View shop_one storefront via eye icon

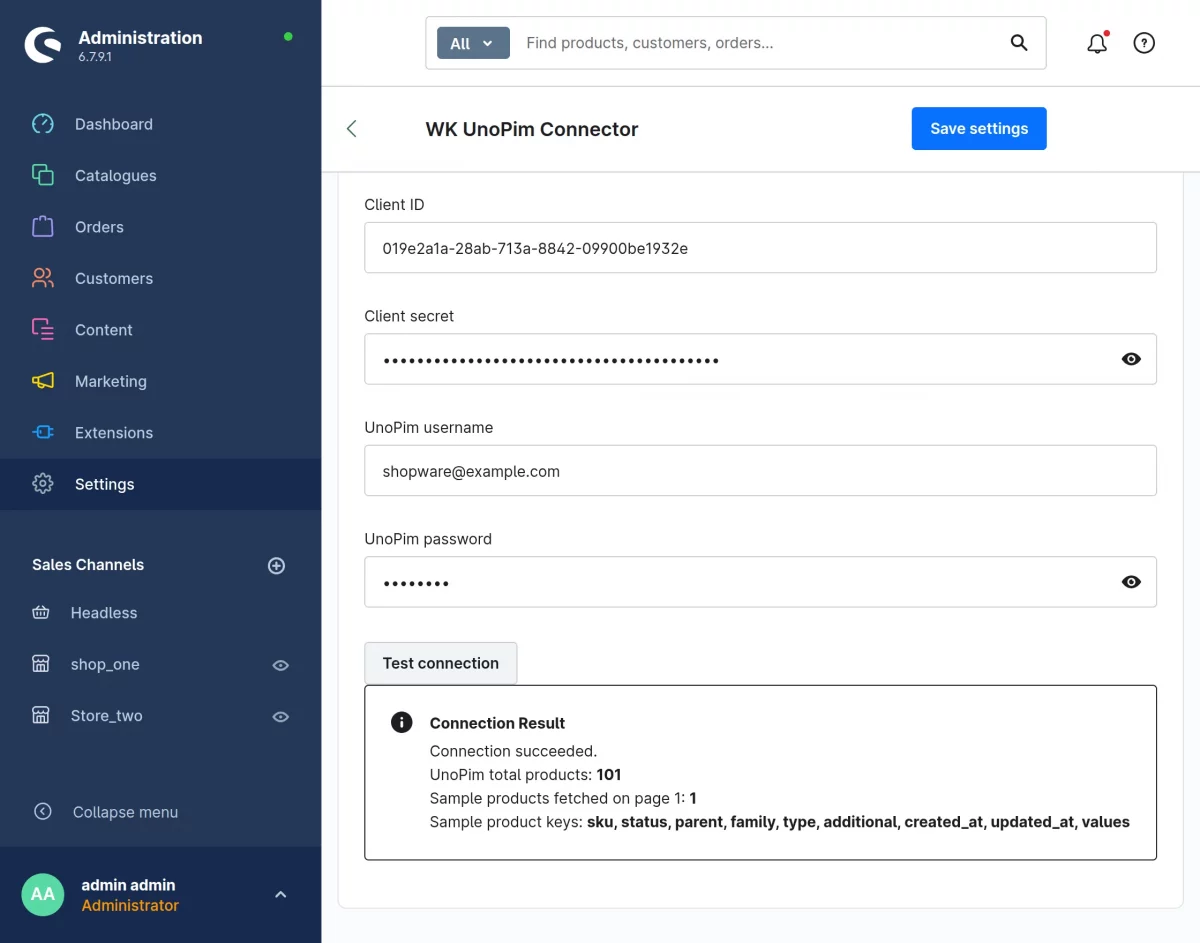click(281, 665)
